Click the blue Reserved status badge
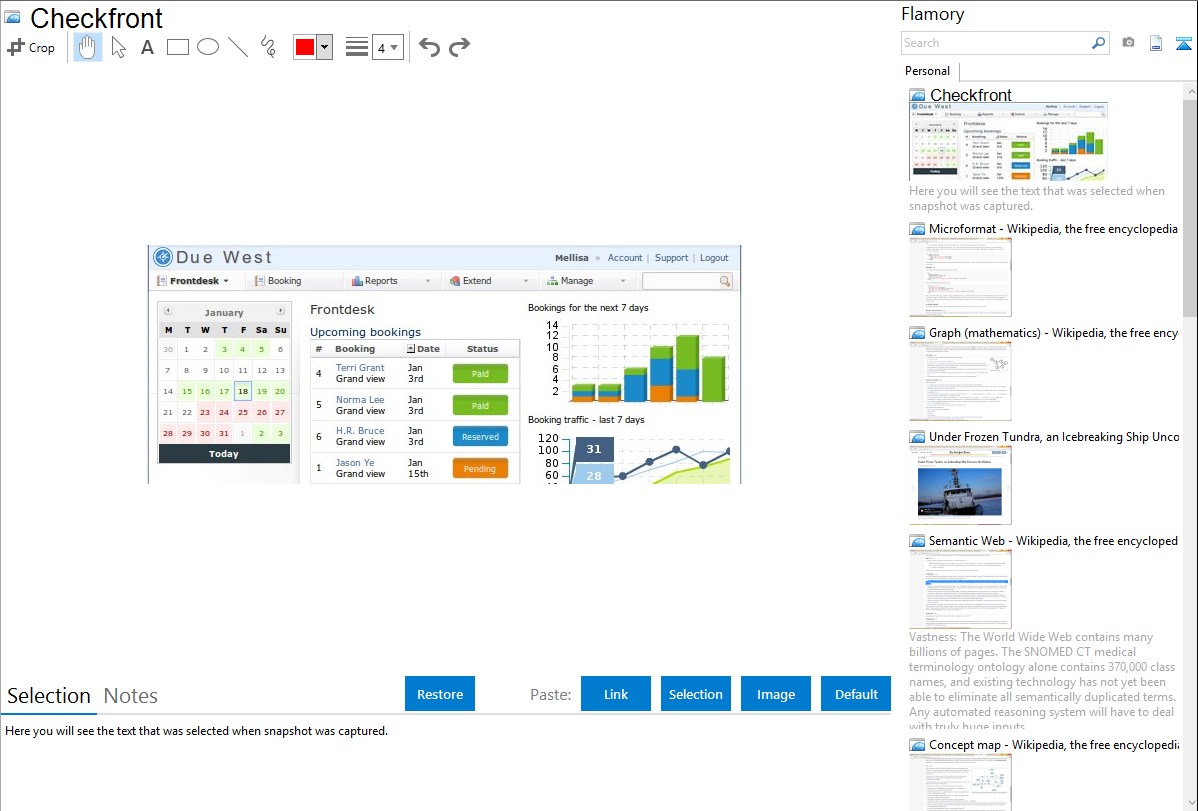The width and height of the screenshot is (1198, 811). pyautogui.click(x=481, y=436)
